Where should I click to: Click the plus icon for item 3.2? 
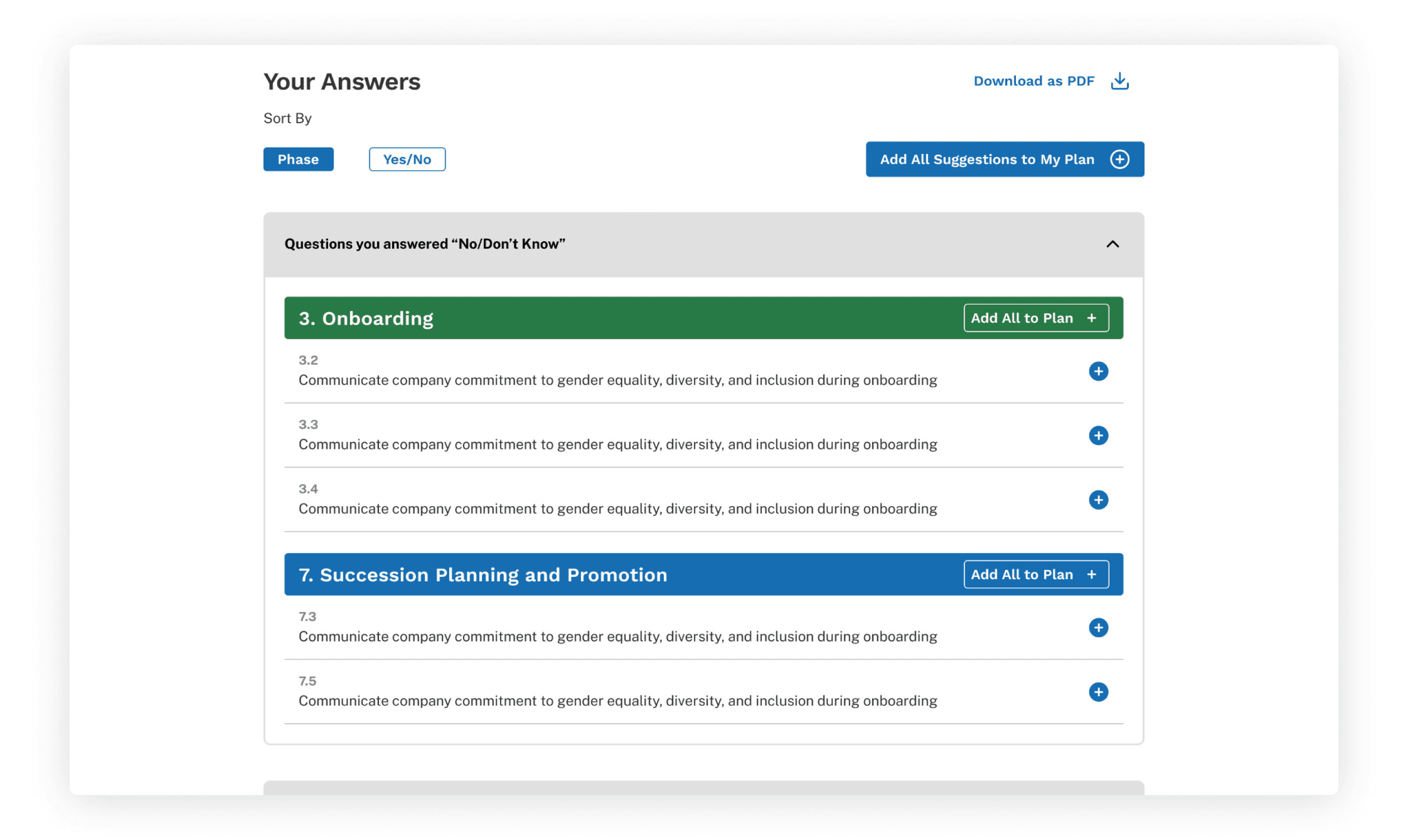click(1098, 371)
